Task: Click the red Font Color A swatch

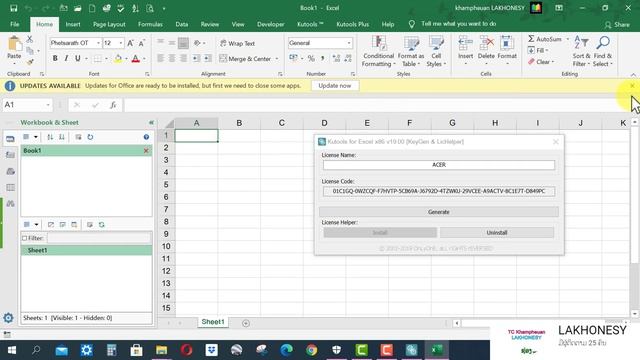Action: click(x=136, y=59)
